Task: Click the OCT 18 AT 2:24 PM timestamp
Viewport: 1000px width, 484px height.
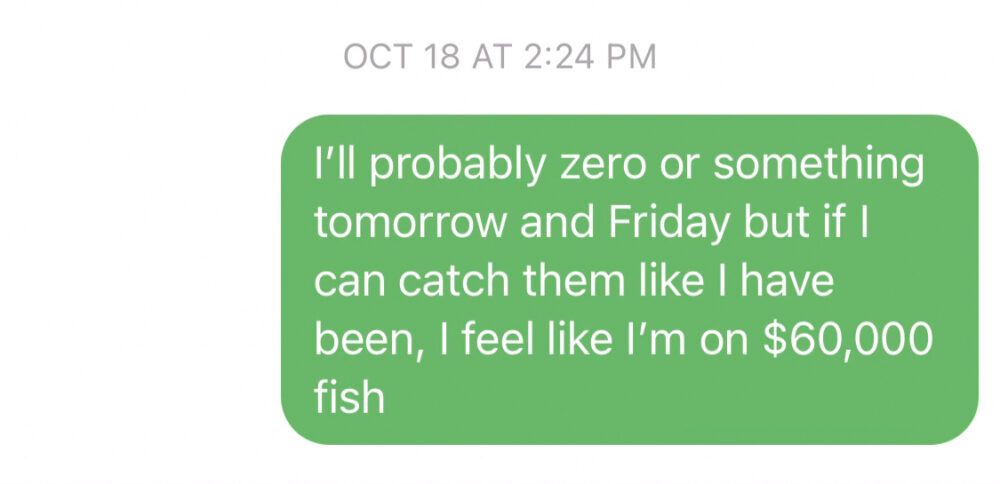Action: click(x=499, y=57)
